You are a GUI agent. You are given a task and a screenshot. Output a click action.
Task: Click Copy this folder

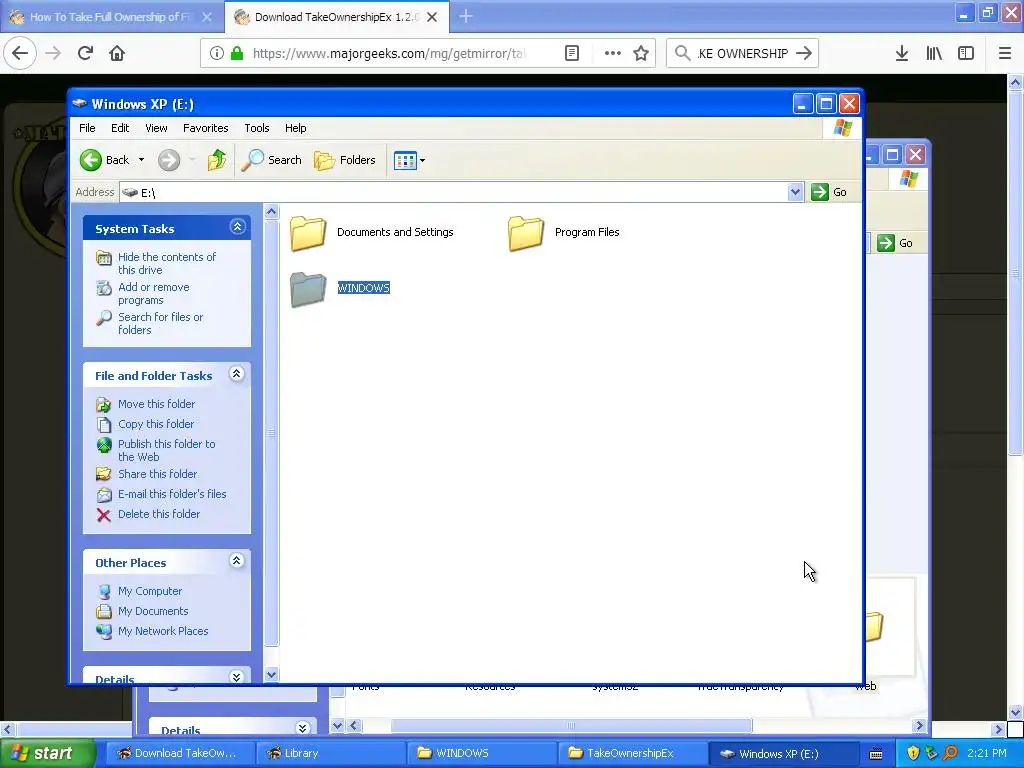click(155, 424)
